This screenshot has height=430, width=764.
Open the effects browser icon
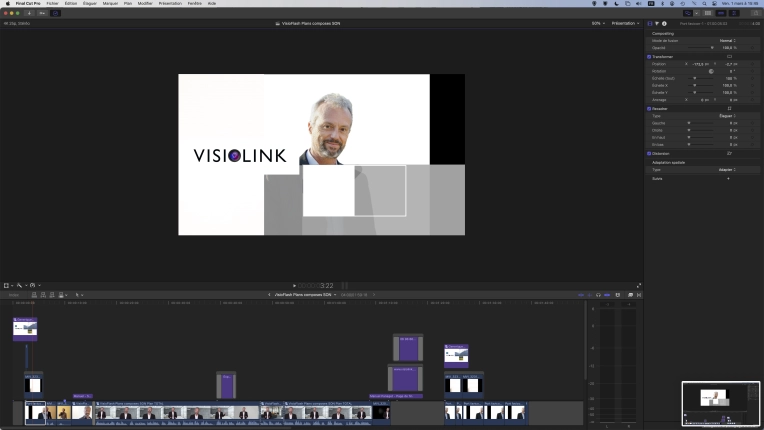(x=630, y=295)
